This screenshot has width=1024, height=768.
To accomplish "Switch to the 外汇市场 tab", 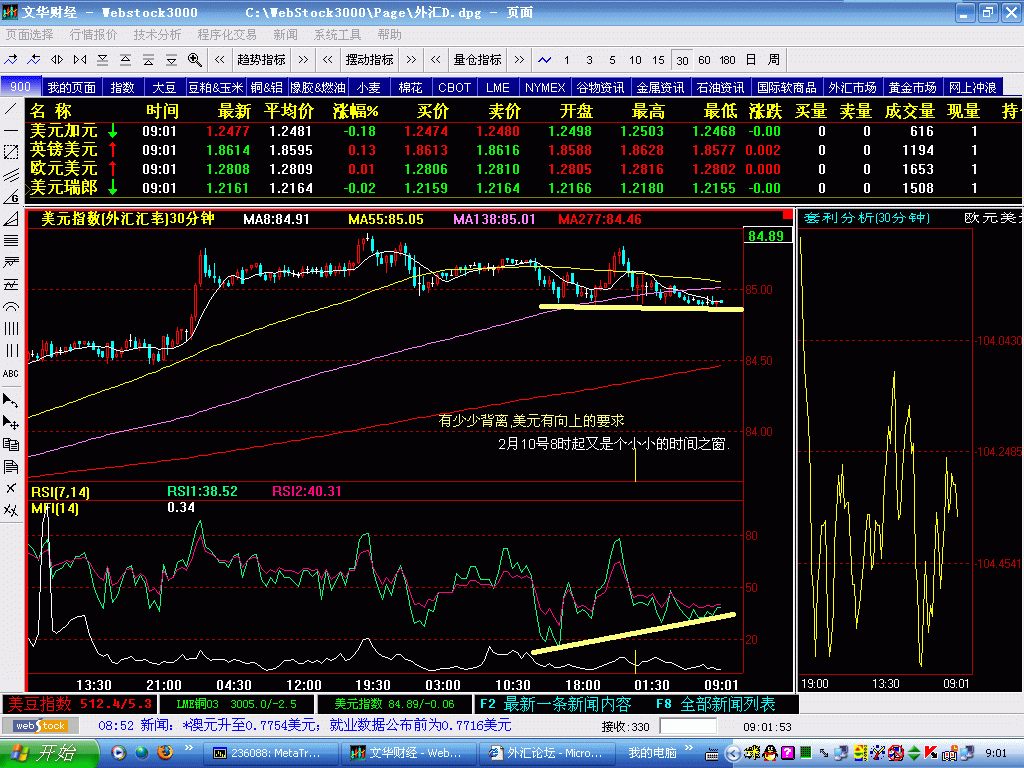I will 851,88.
